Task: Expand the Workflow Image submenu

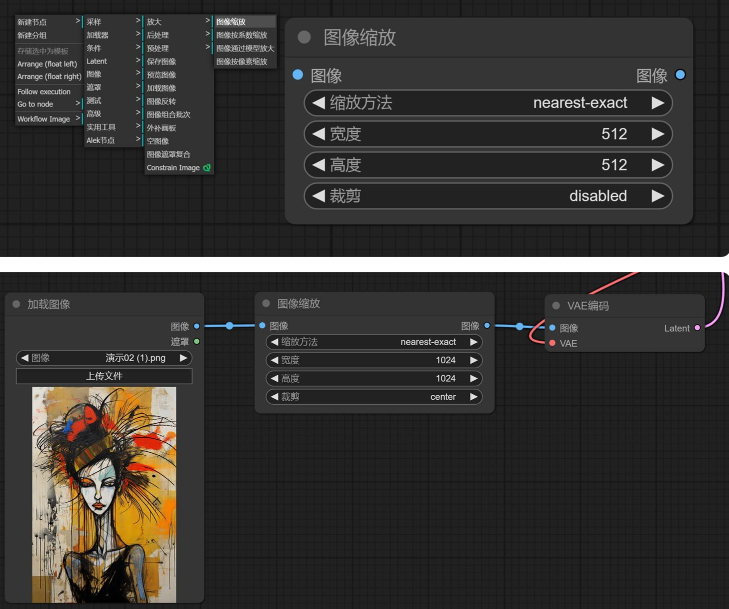Action: point(48,119)
